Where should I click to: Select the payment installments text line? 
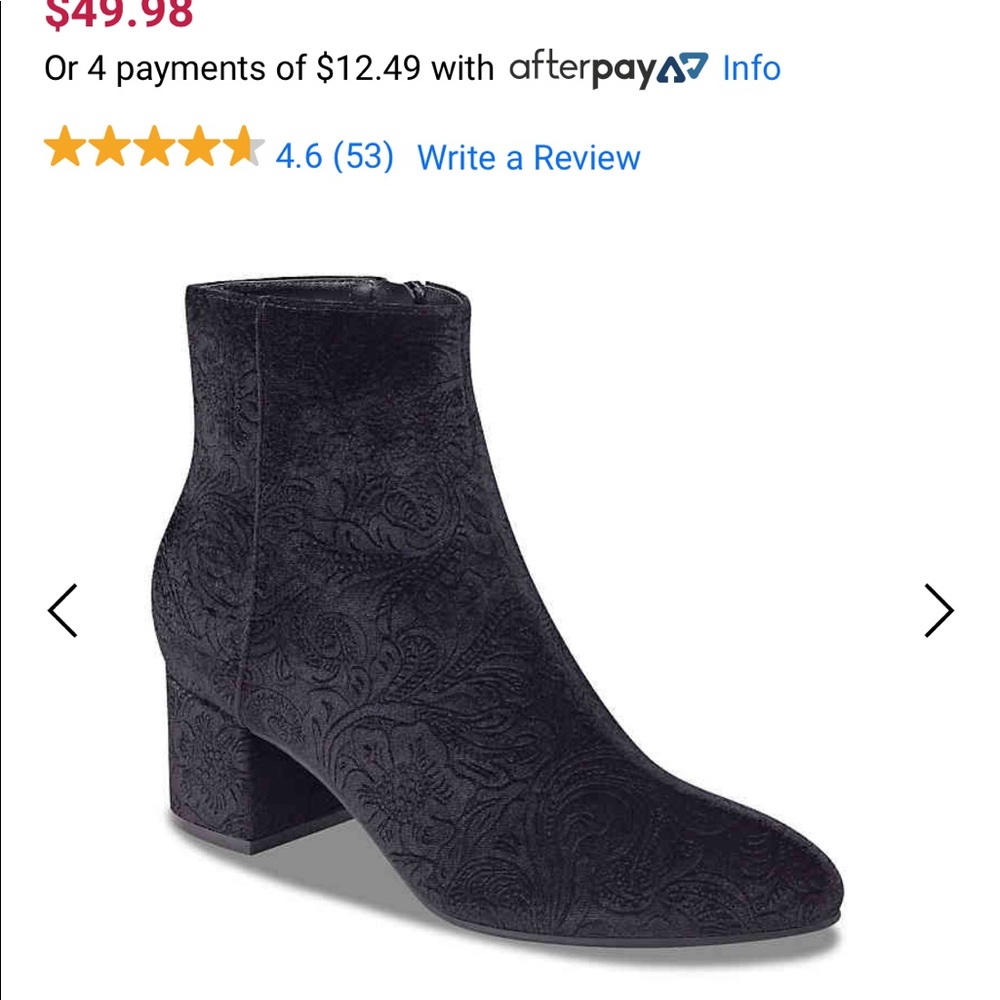[x=270, y=69]
